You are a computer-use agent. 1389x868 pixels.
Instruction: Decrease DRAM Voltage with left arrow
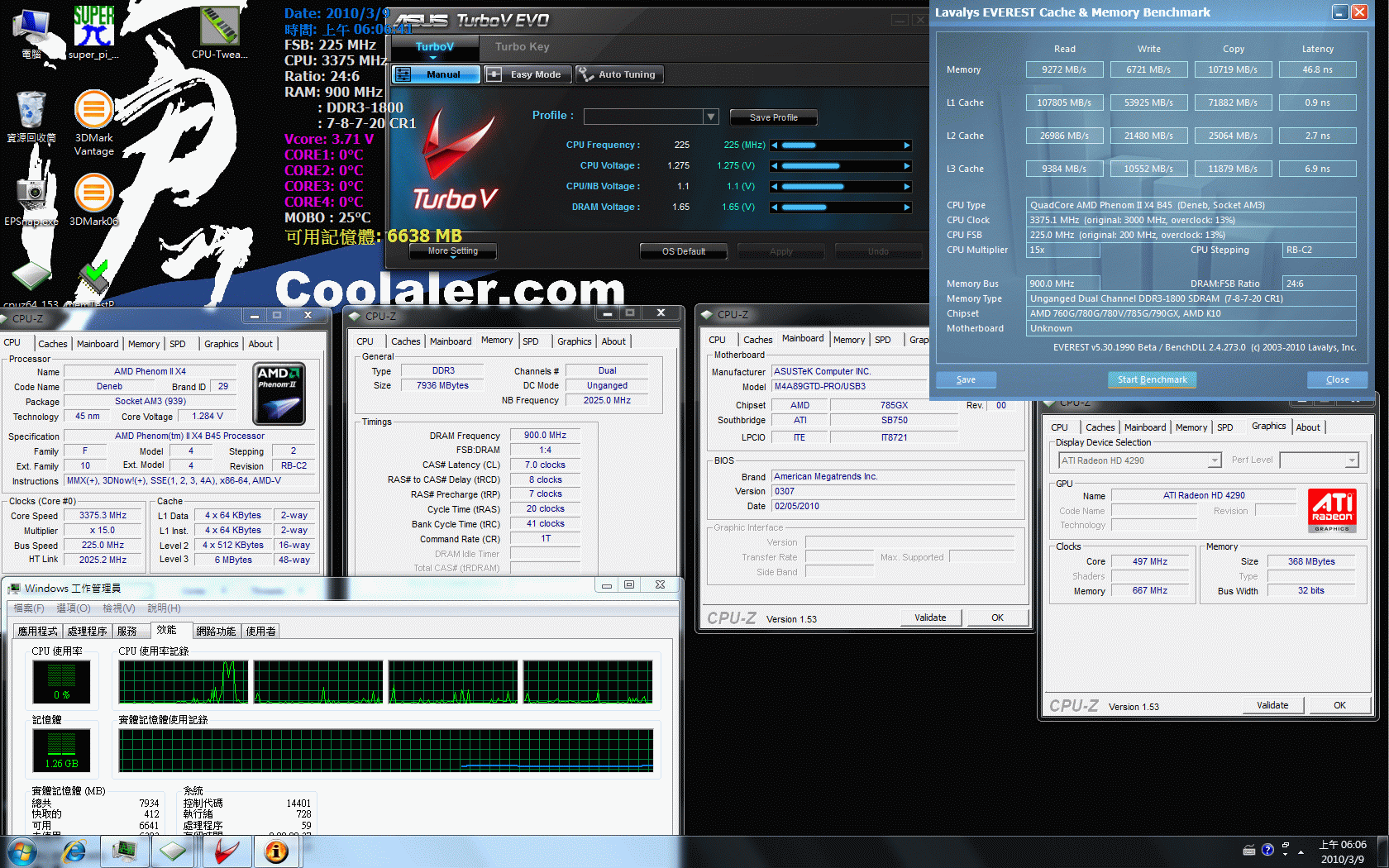775,207
